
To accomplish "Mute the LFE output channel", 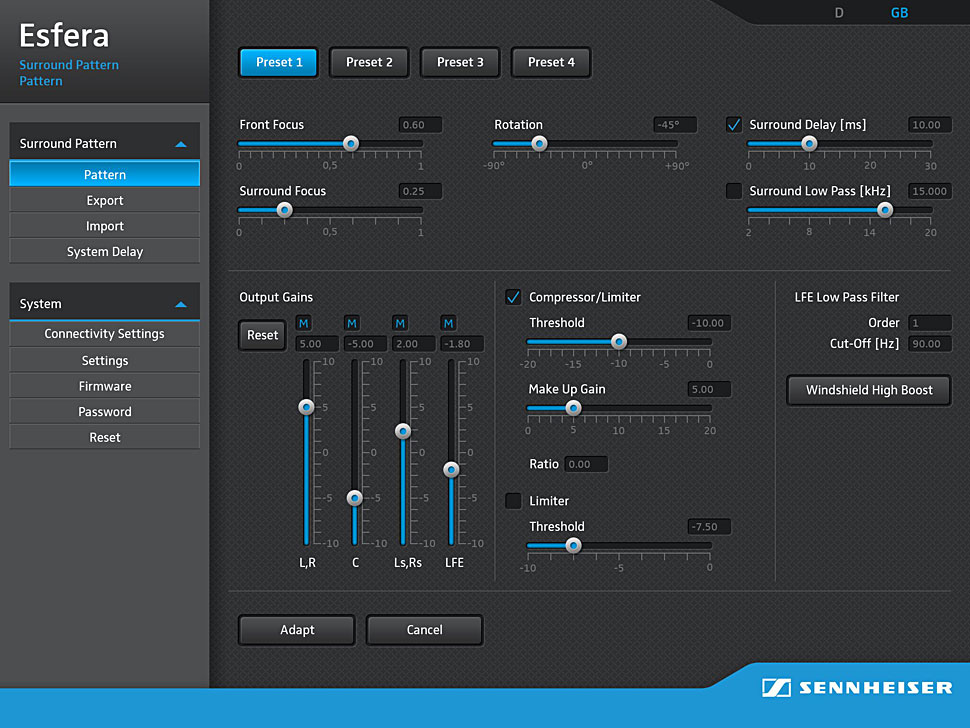I will (x=448, y=323).
